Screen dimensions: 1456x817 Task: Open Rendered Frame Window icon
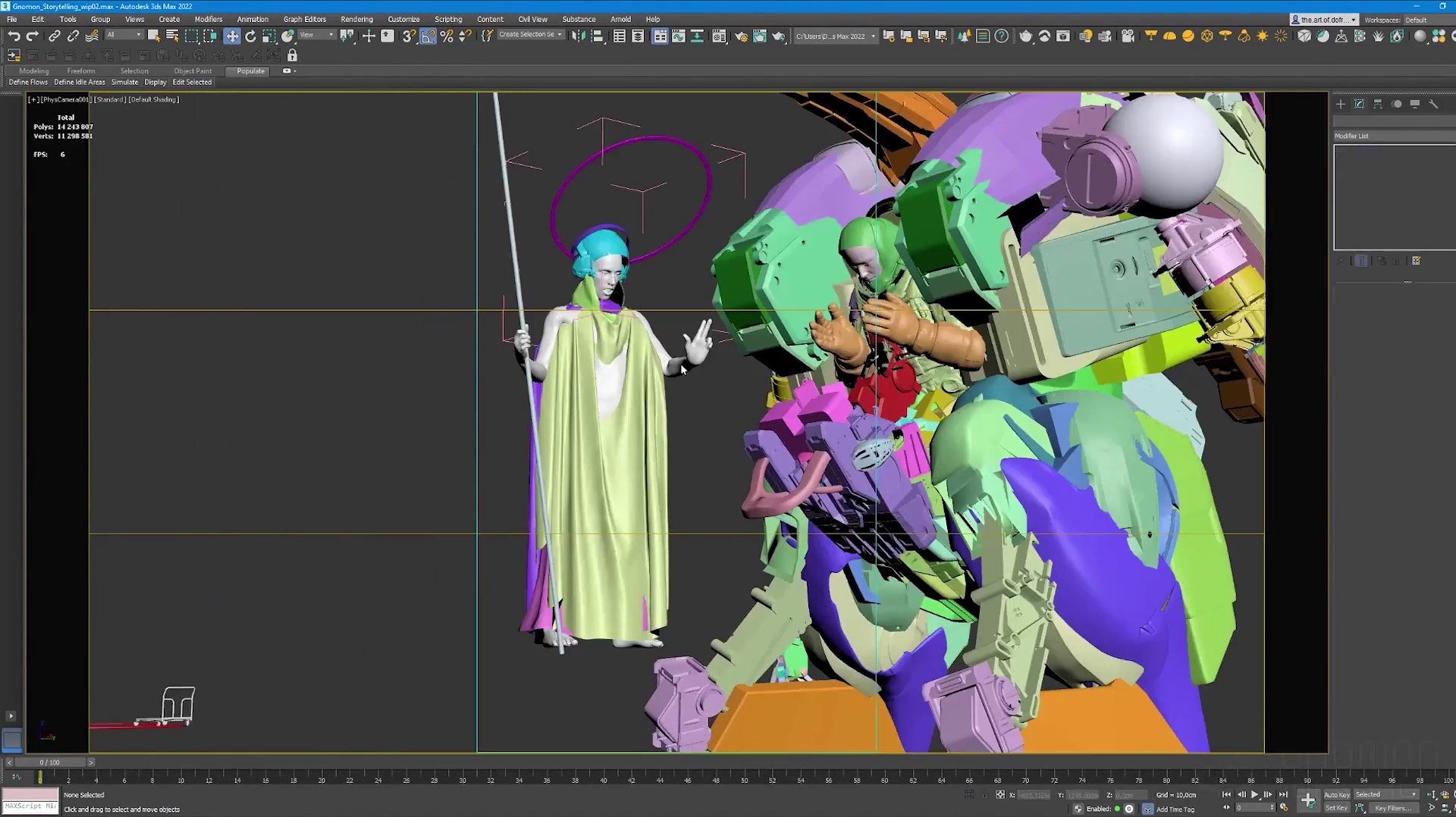(759, 36)
